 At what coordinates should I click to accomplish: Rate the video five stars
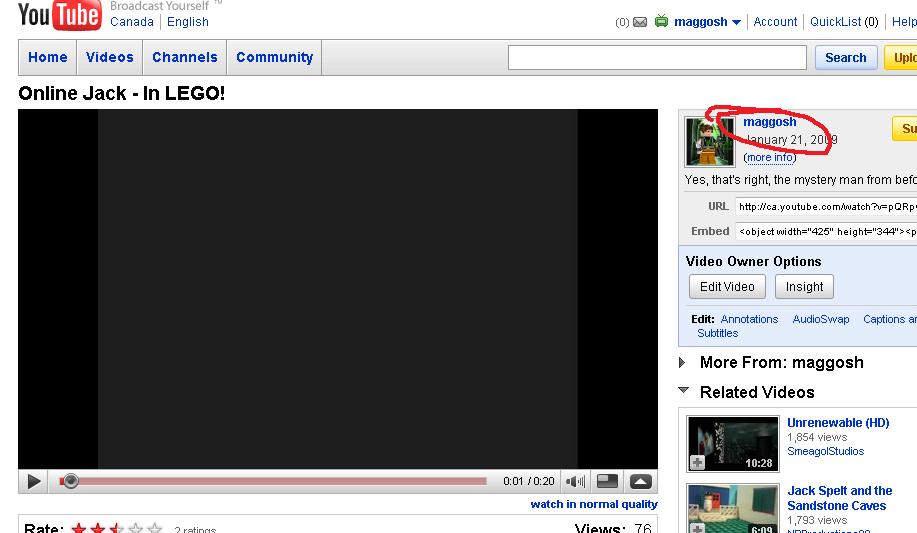pyautogui.click(x=154, y=528)
